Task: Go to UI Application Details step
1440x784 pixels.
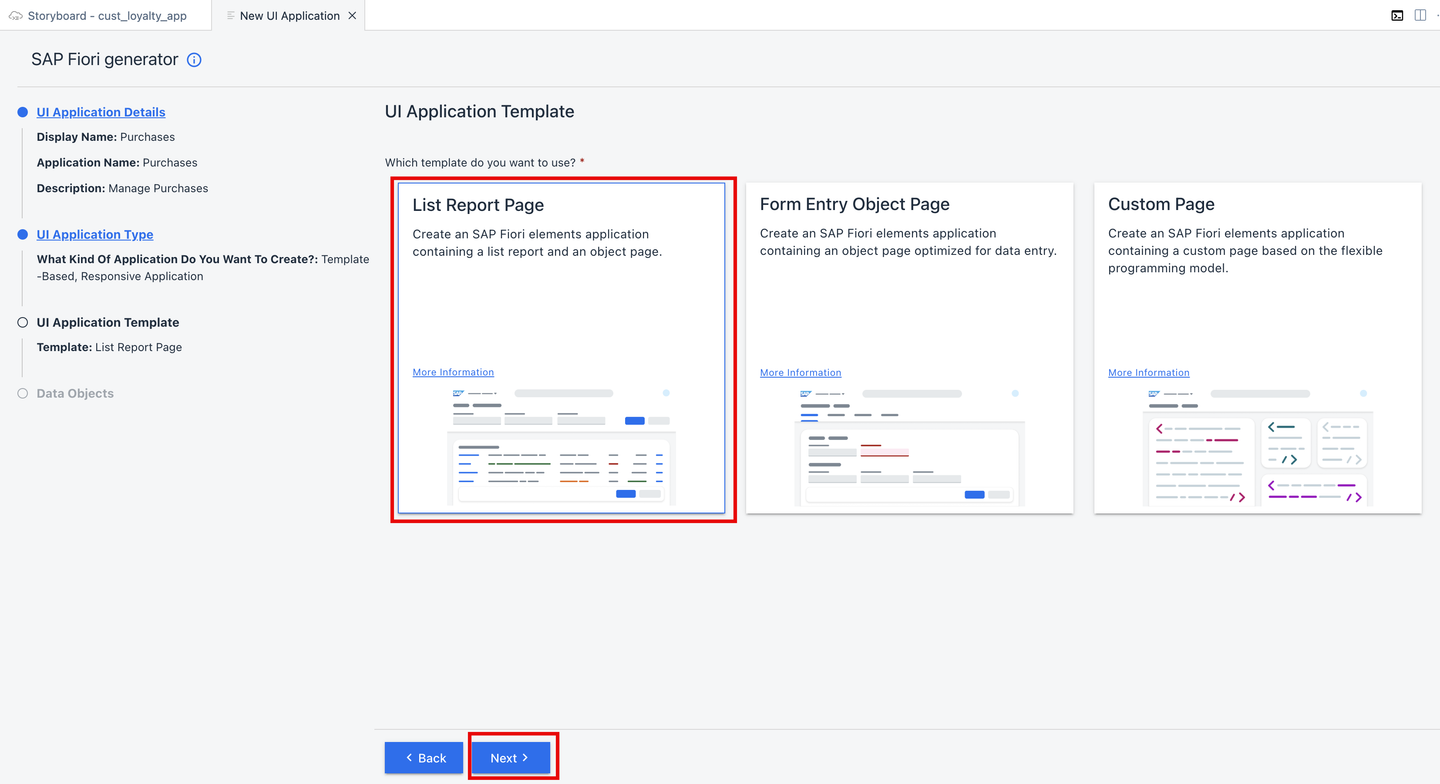Action: click(x=101, y=112)
